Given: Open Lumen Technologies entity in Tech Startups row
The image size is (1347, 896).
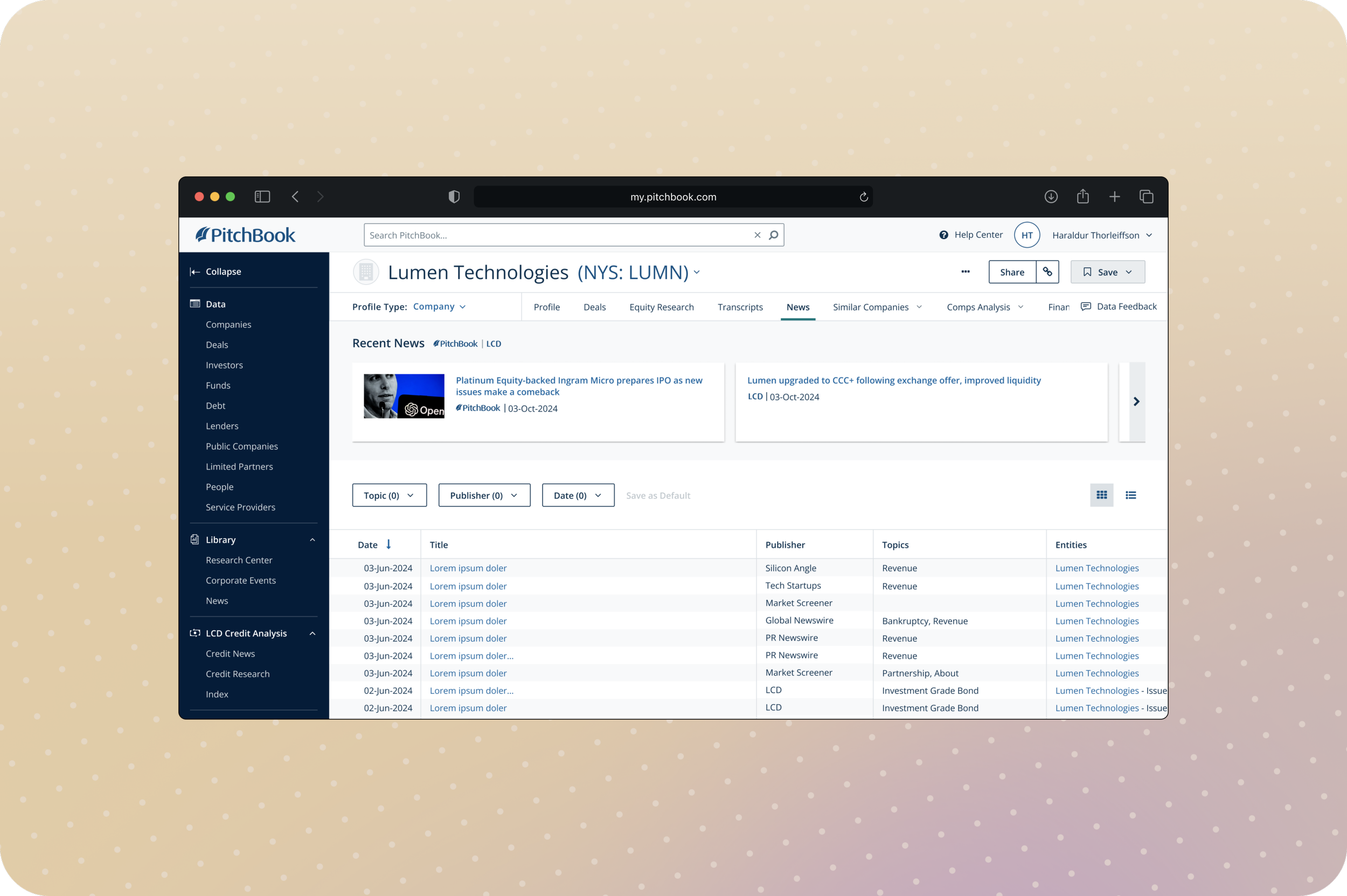Looking at the screenshot, I should (x=1096, y=586).
